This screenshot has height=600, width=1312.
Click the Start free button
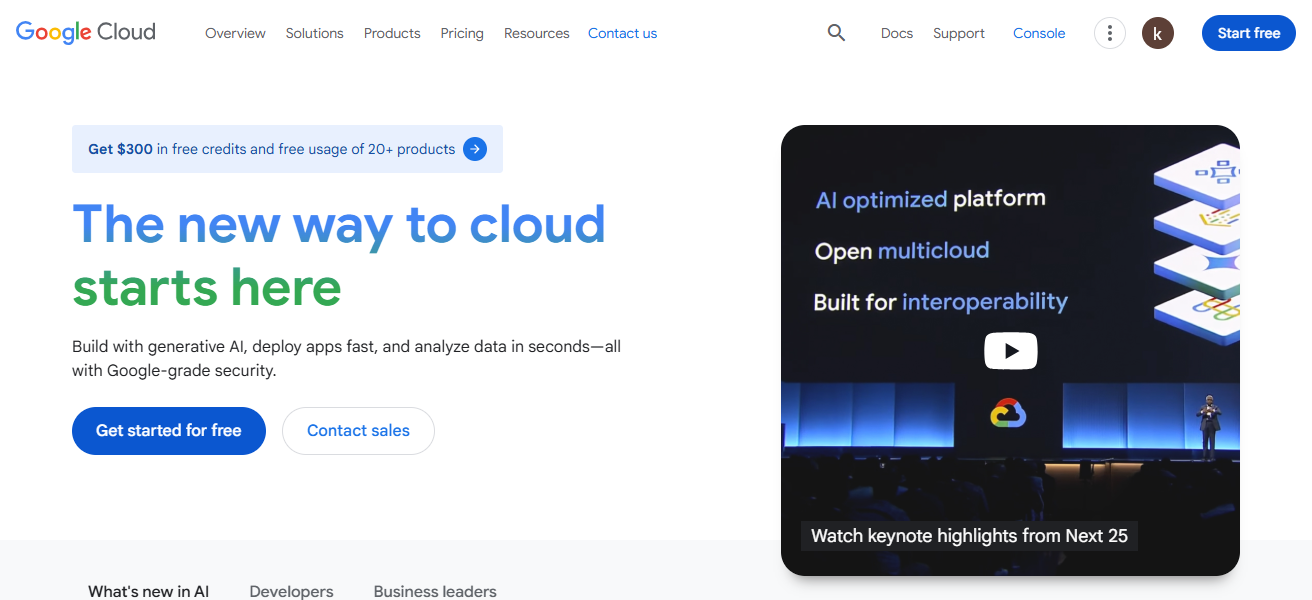(1248, 32)
